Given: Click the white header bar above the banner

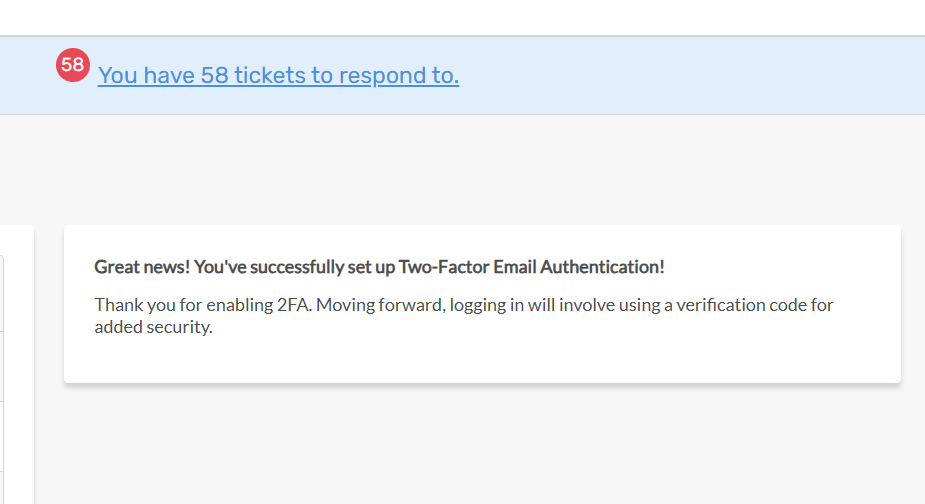Looking at the screenshot, I should [x=460, y=17].
